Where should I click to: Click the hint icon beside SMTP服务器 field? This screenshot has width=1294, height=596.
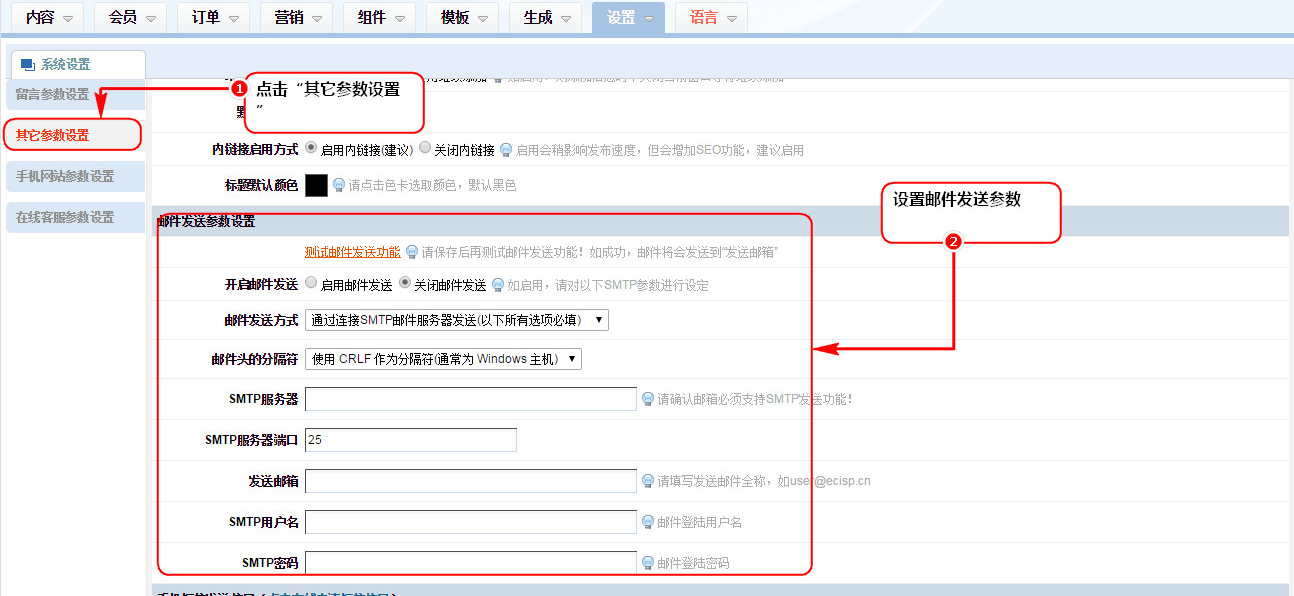(x=648, y=399)
